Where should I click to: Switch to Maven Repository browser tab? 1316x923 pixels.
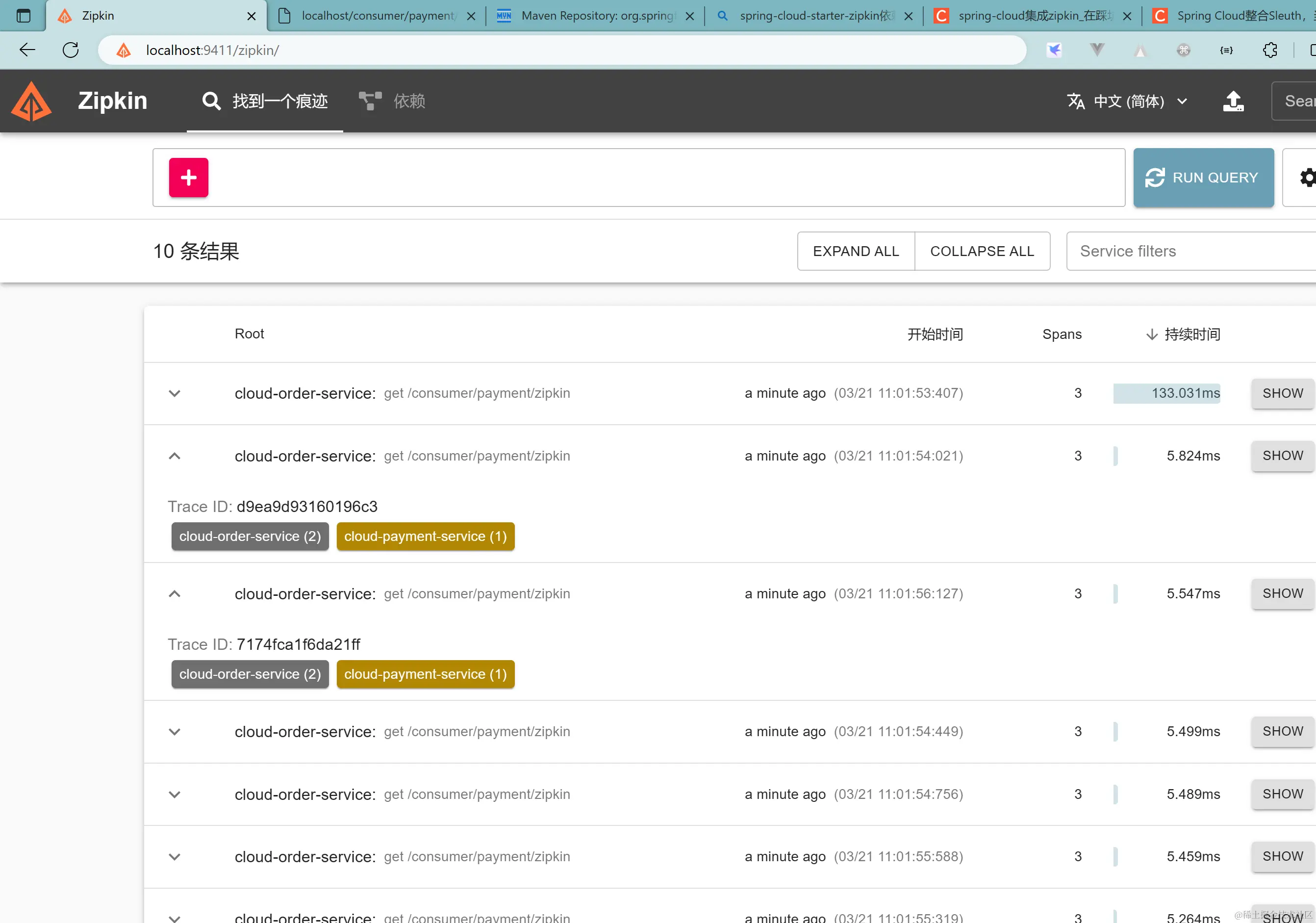tap(596, 16)
